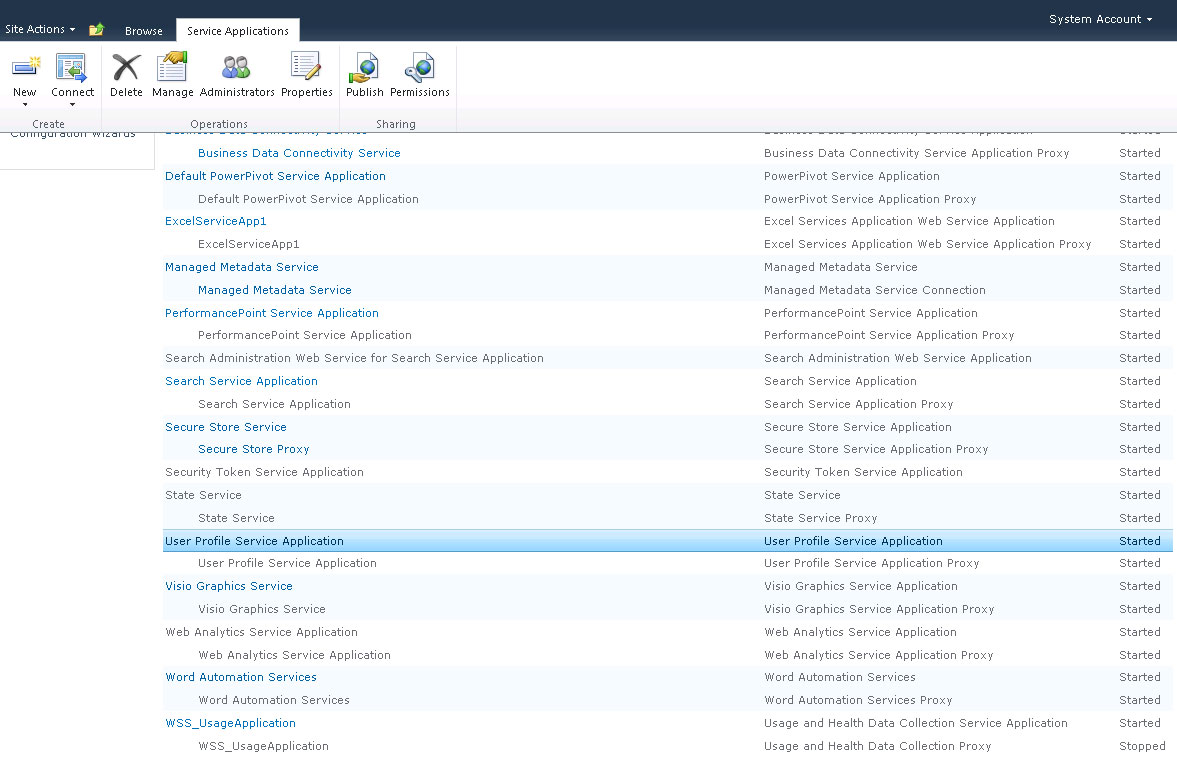Click Managed Metadata Service Connection type text
The image size is (1177, 763).
coord(874,290)
